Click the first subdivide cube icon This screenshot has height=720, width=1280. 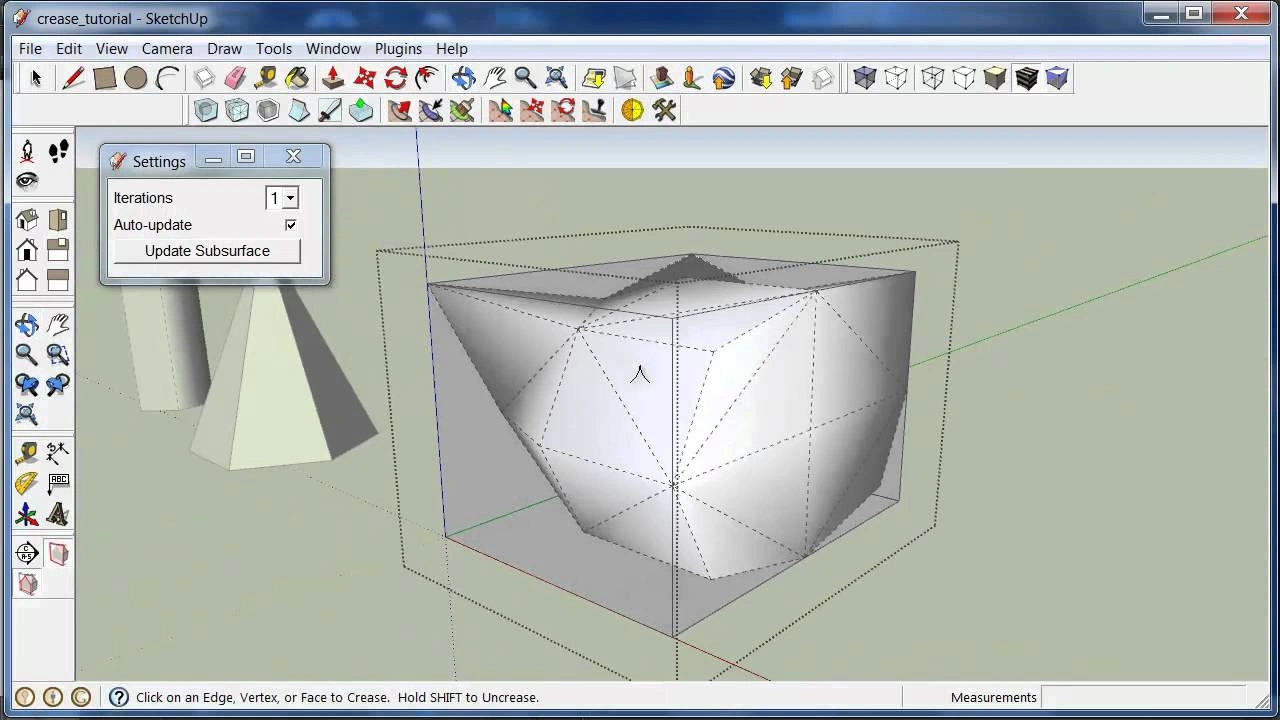click(x=206, y=110)
